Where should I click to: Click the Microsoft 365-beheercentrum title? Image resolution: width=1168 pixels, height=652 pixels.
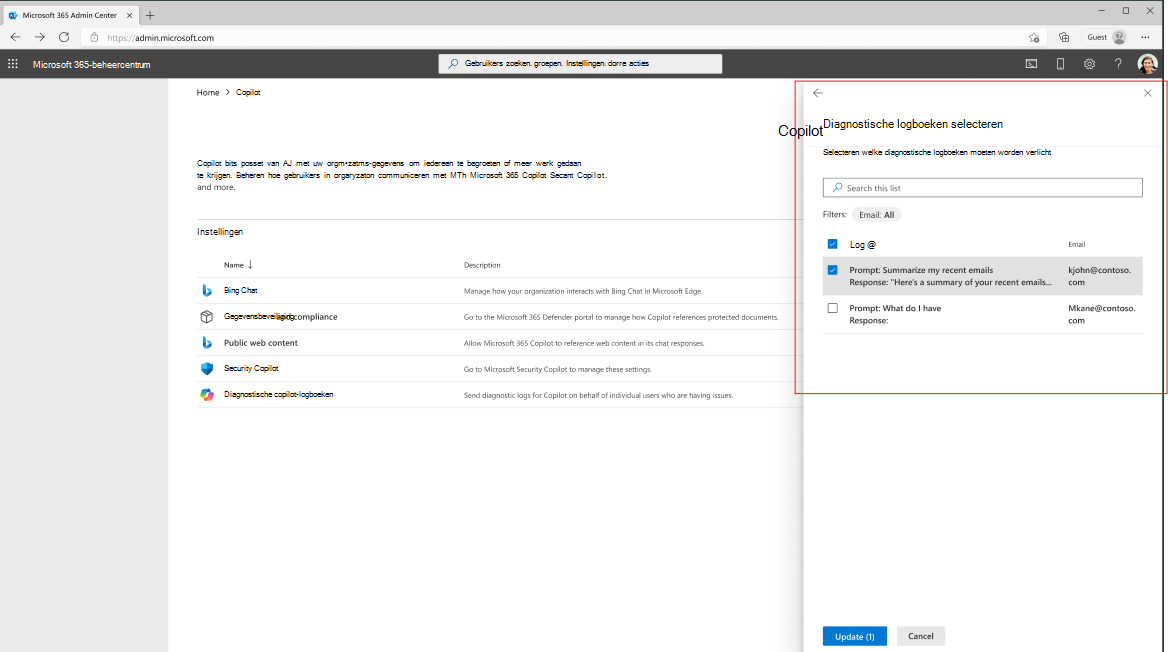92,65
